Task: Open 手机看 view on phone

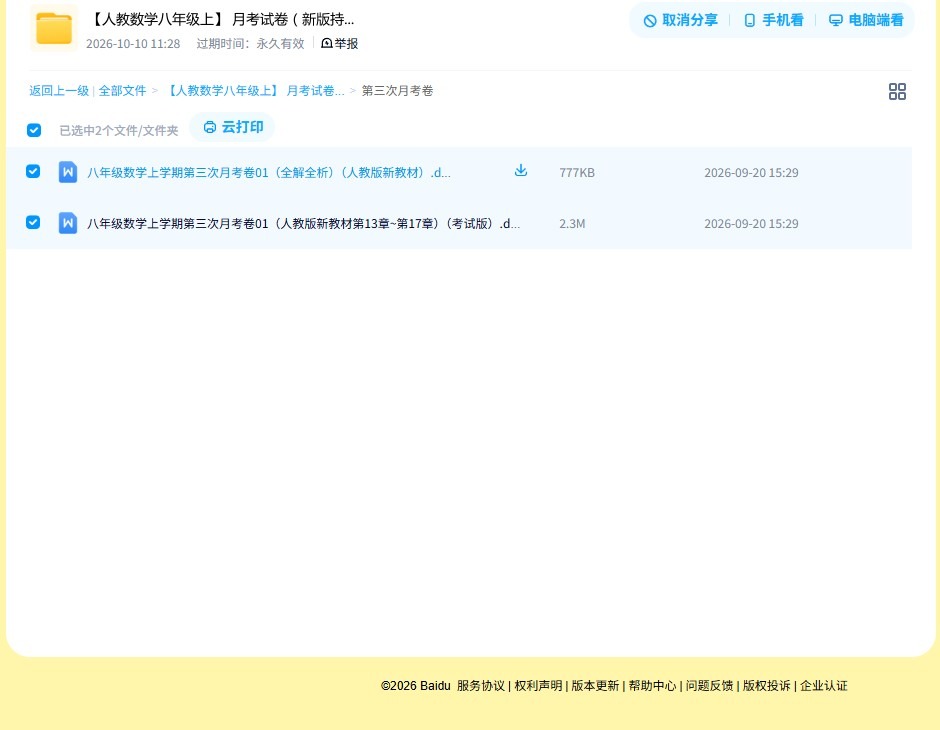Action: click(773, 20)
